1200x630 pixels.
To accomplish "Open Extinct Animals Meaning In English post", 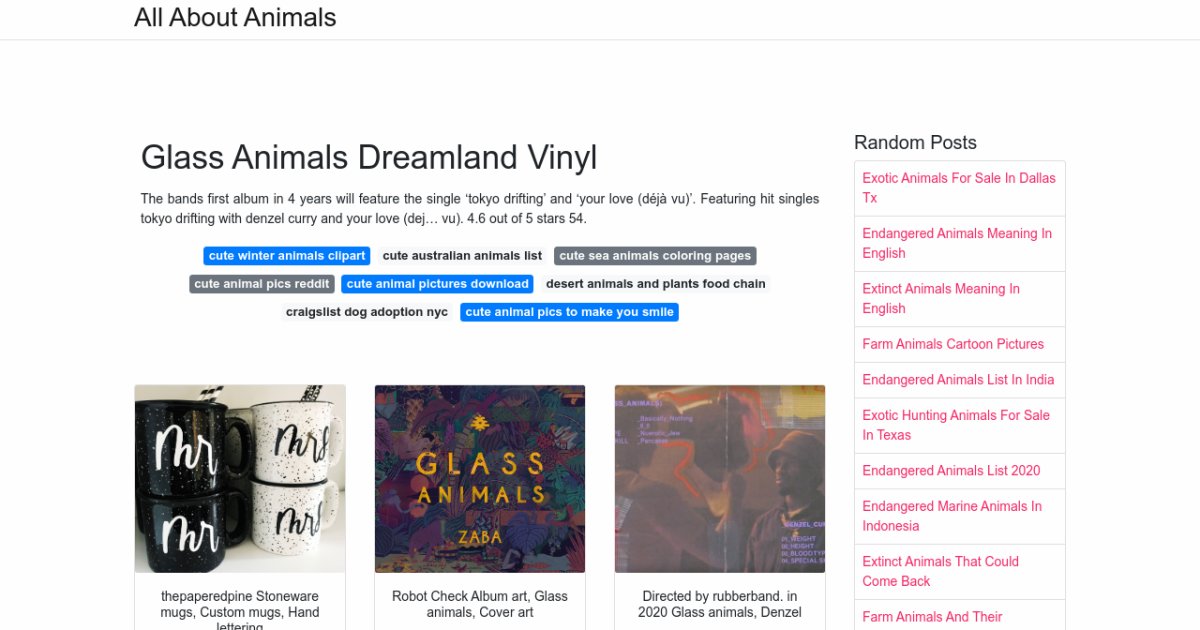I will [x=941, y=298].
